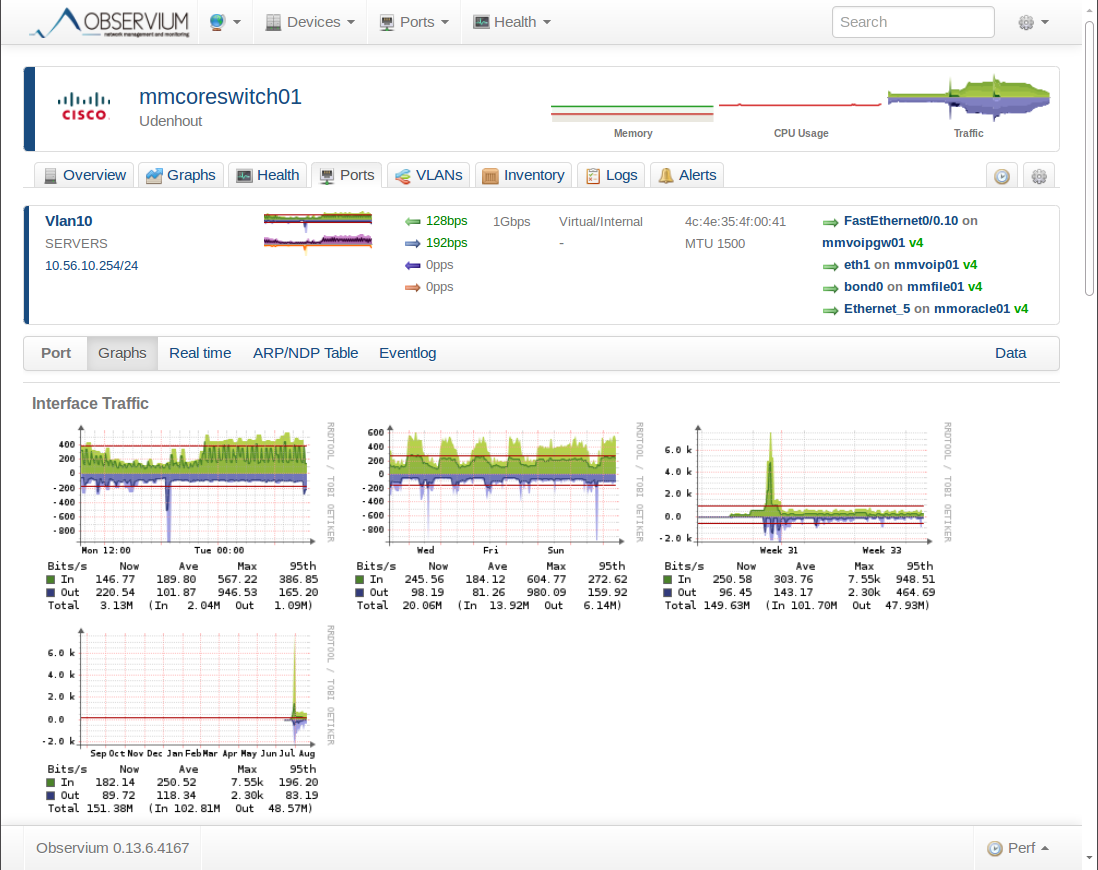The width and height of the screenshot is (1098, 870).
Task: Click the Overview tab server icon
Action: (50, 175)
